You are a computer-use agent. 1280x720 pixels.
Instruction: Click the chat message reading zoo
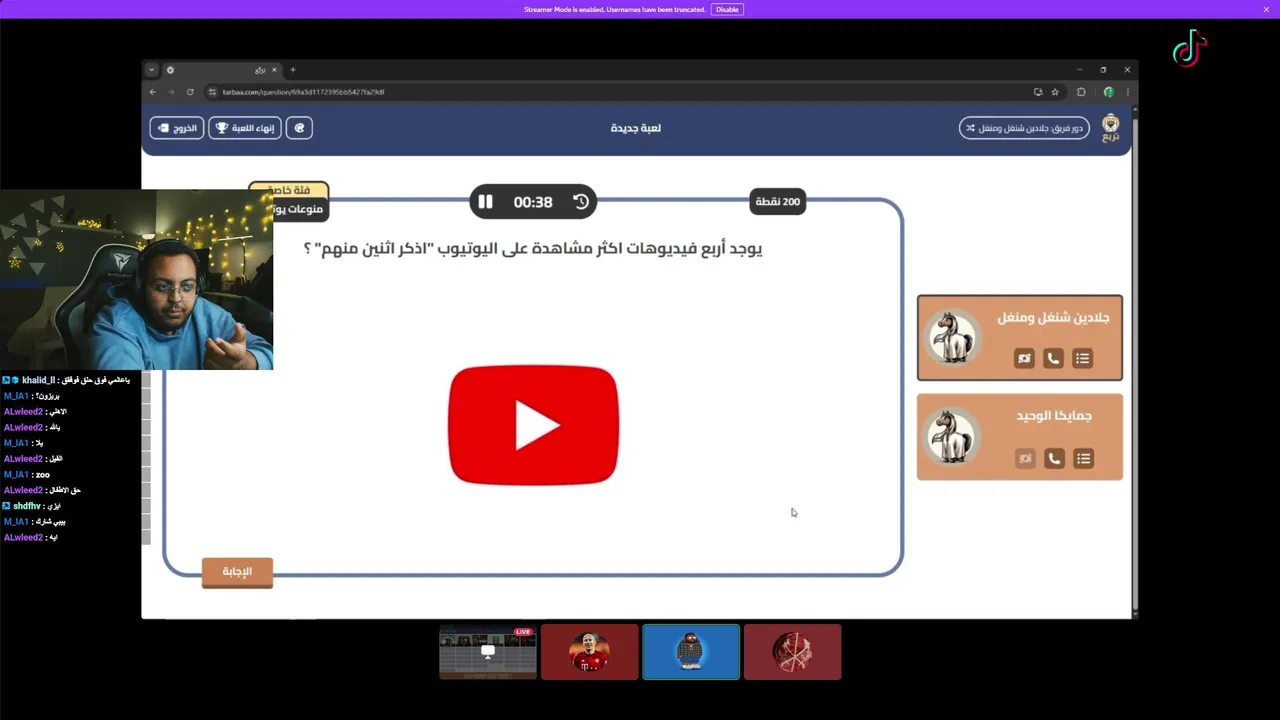coord(42,475)
